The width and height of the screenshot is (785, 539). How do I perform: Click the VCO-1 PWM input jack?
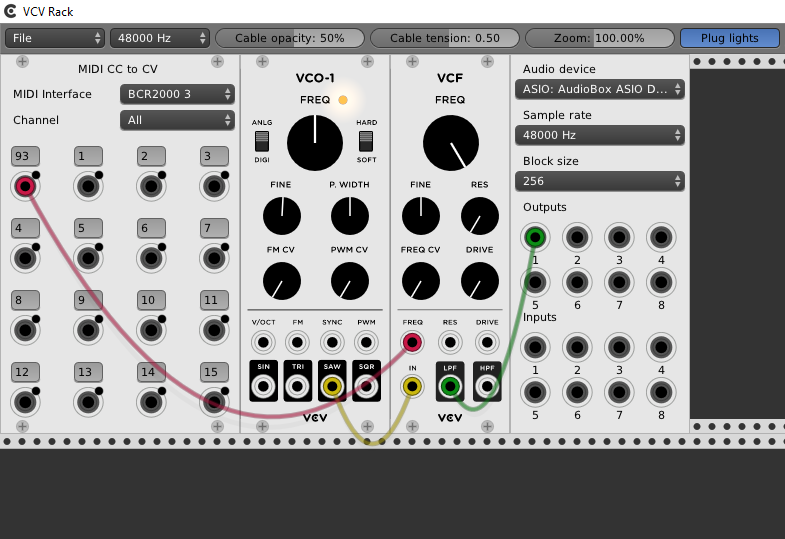coord(366,343)
